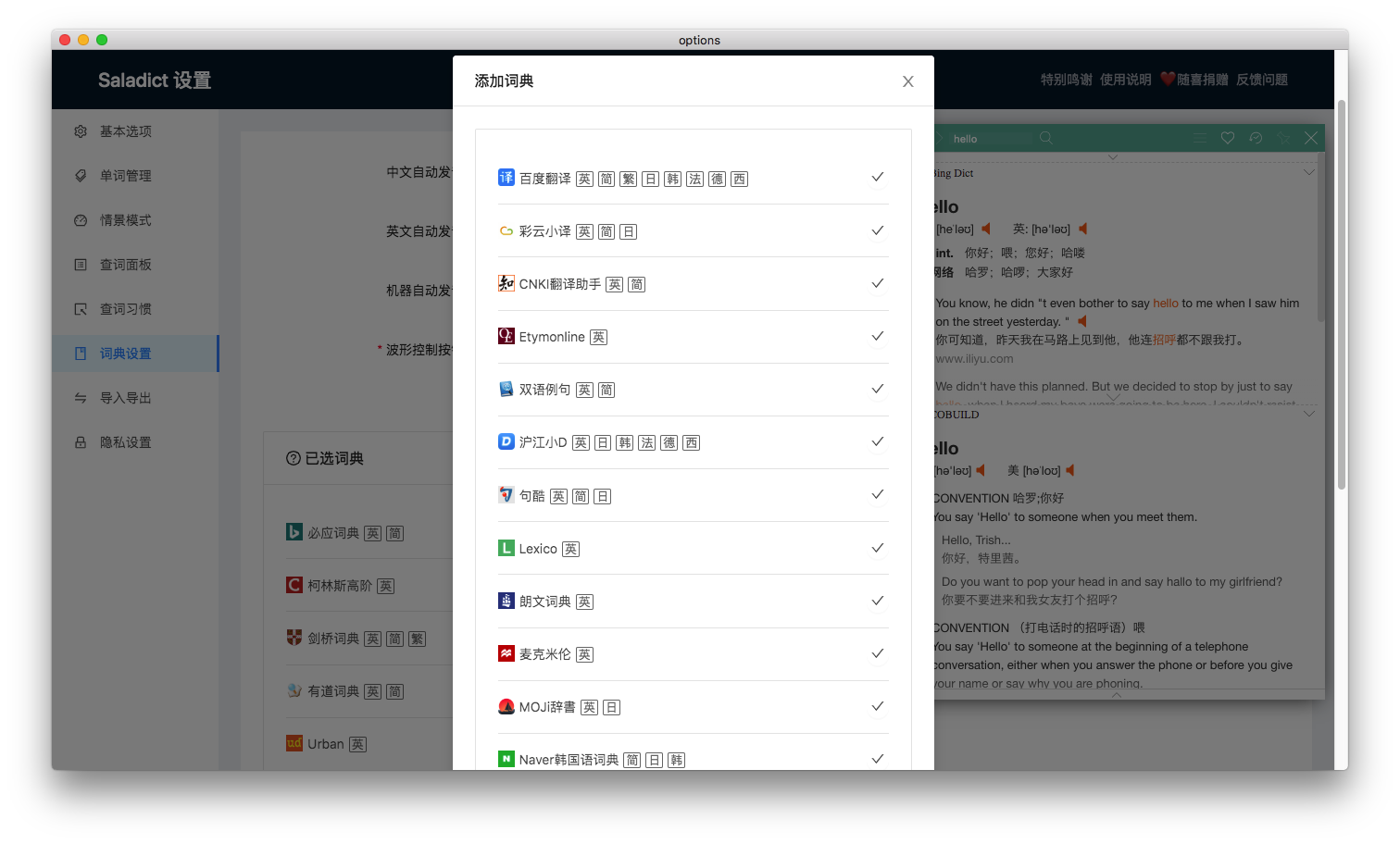Image resolution: width=1400 pixels, height=844 pixels.
Task: Open 隐私设置 in the sidebar
Action: coord(135,442)
